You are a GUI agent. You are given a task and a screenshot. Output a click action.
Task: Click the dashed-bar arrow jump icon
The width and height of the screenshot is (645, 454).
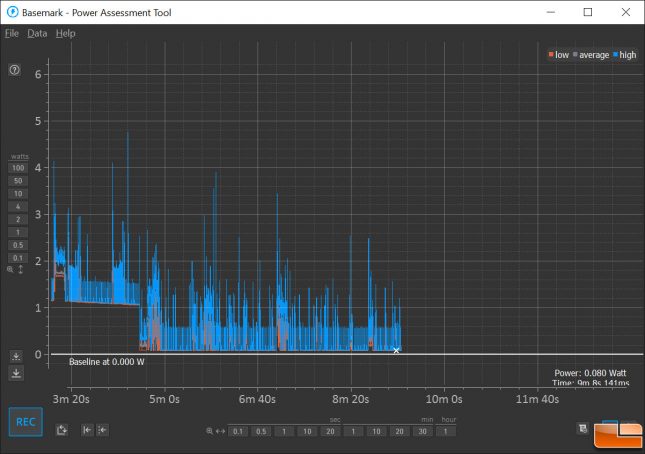point(102,430)
